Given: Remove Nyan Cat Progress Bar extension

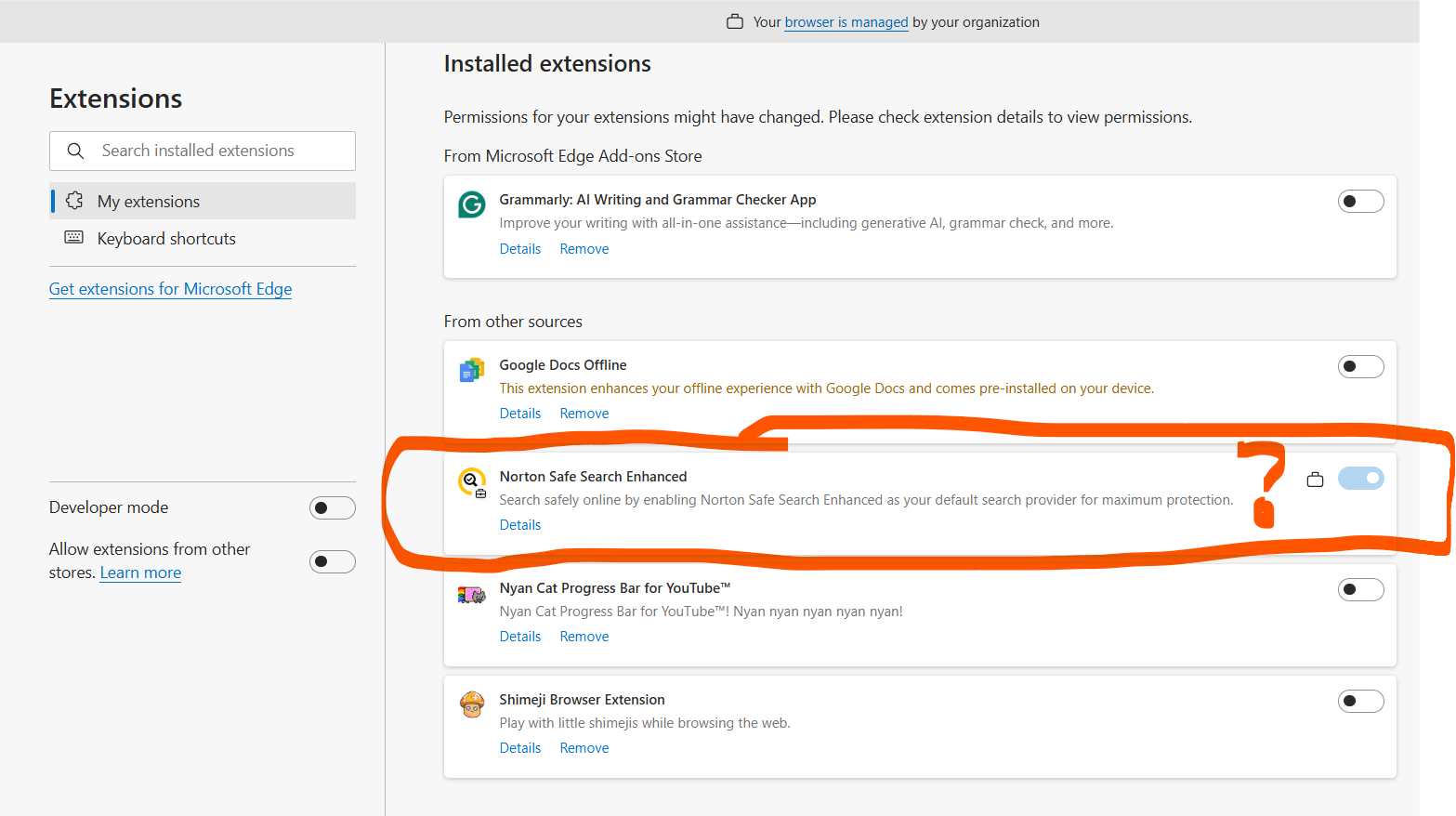Looking at the screenshot, I should click(584, 637).
